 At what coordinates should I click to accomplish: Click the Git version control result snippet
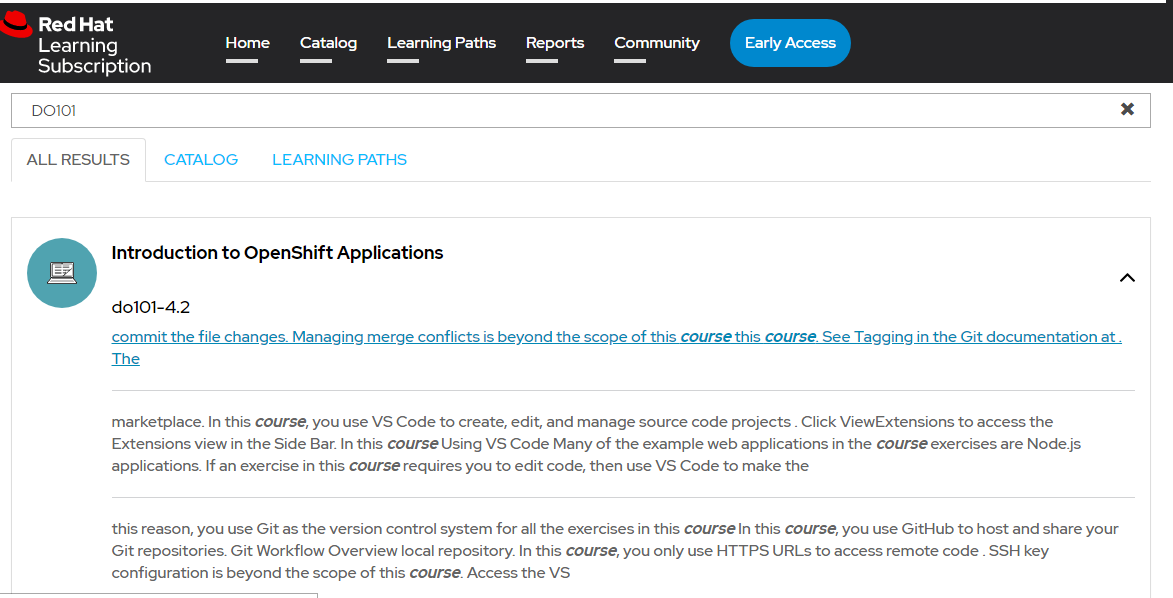click(x=616, y=550)
